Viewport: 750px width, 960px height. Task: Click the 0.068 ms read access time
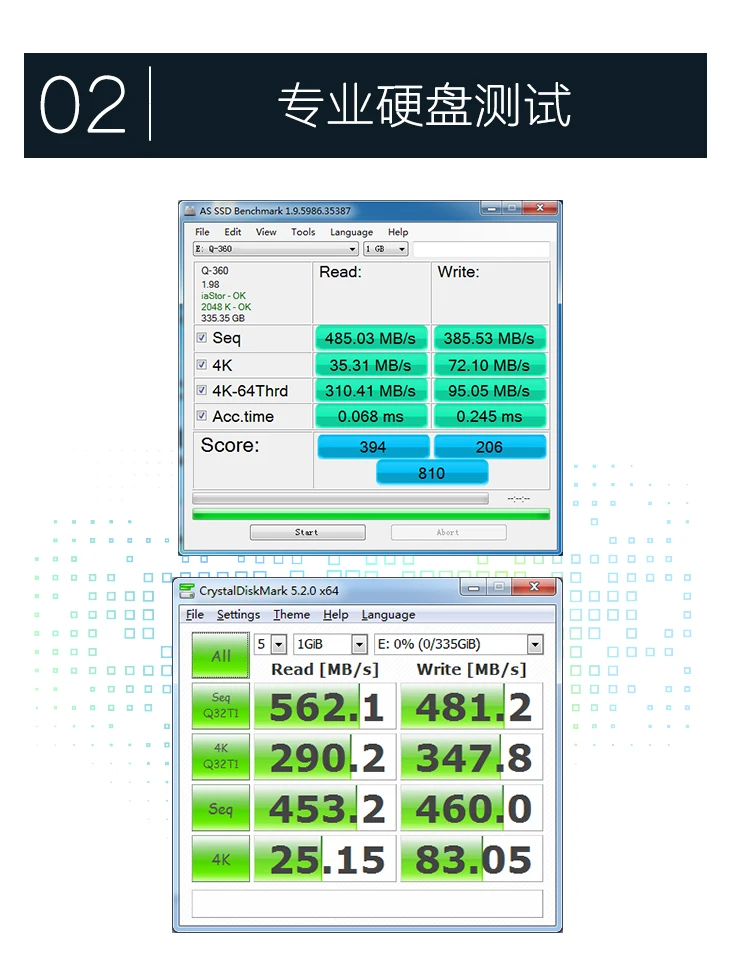370,416
